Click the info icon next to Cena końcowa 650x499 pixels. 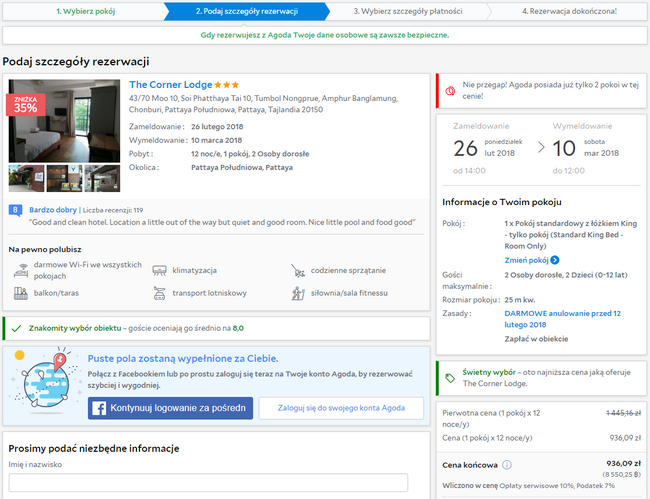tap(507, 465)
